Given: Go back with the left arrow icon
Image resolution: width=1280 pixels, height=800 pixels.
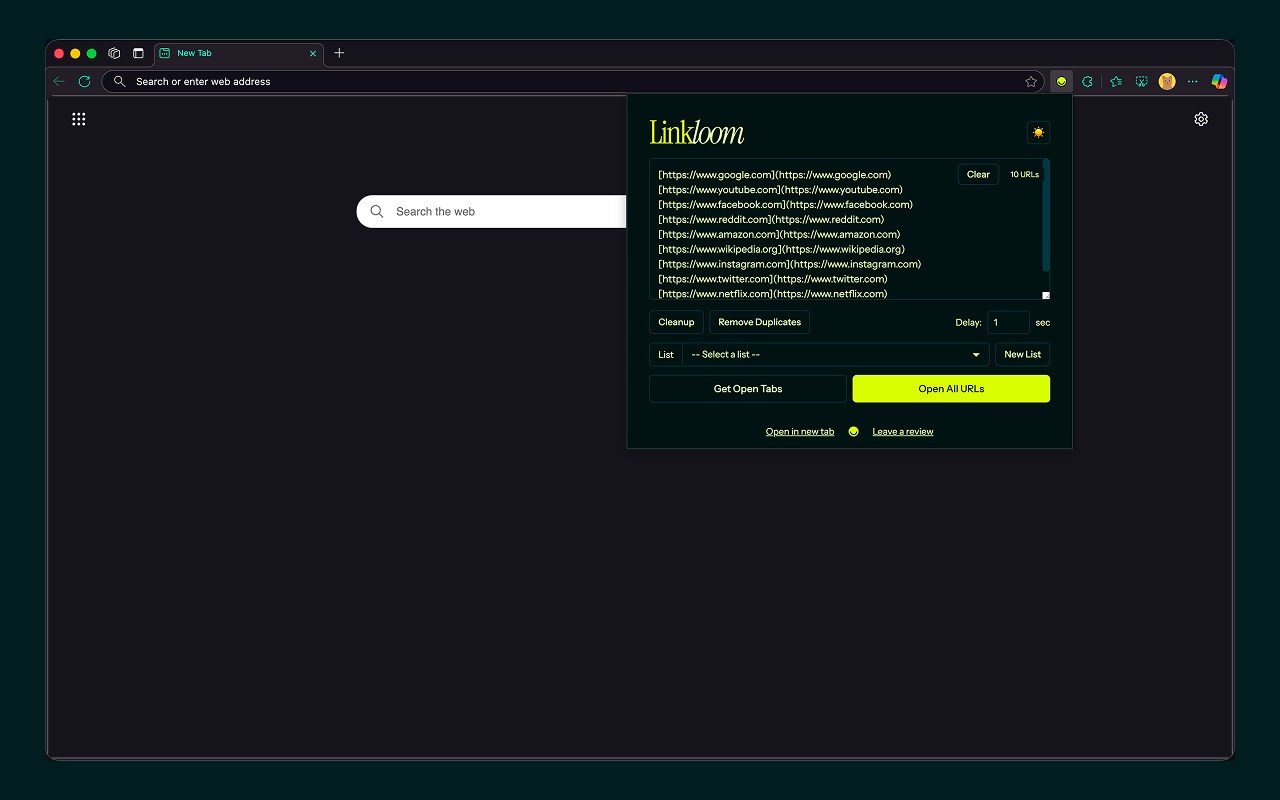Looking at the screenshot, I should (59, 82).
